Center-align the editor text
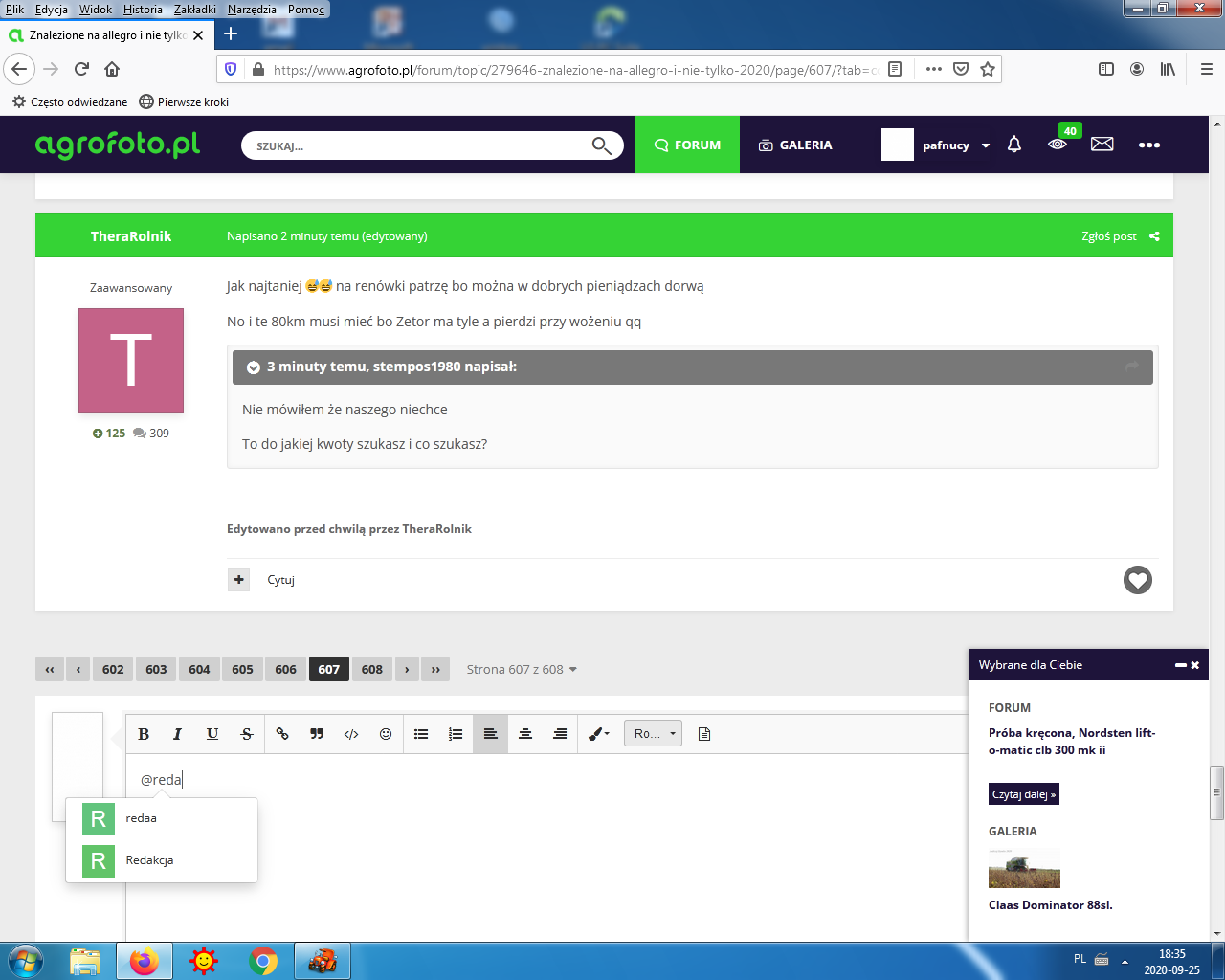 525,734
